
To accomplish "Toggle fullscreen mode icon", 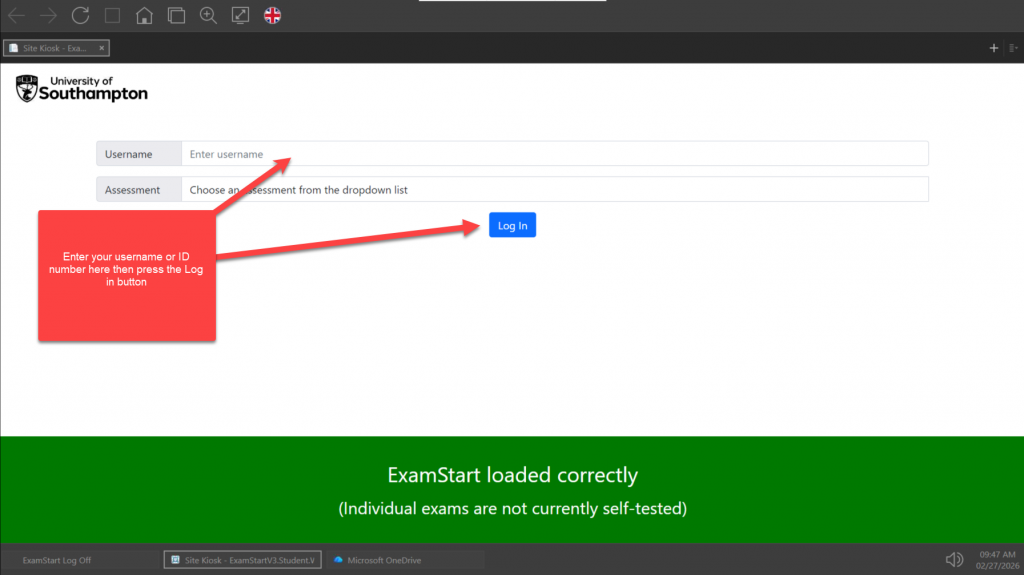I will click(240, 15).
